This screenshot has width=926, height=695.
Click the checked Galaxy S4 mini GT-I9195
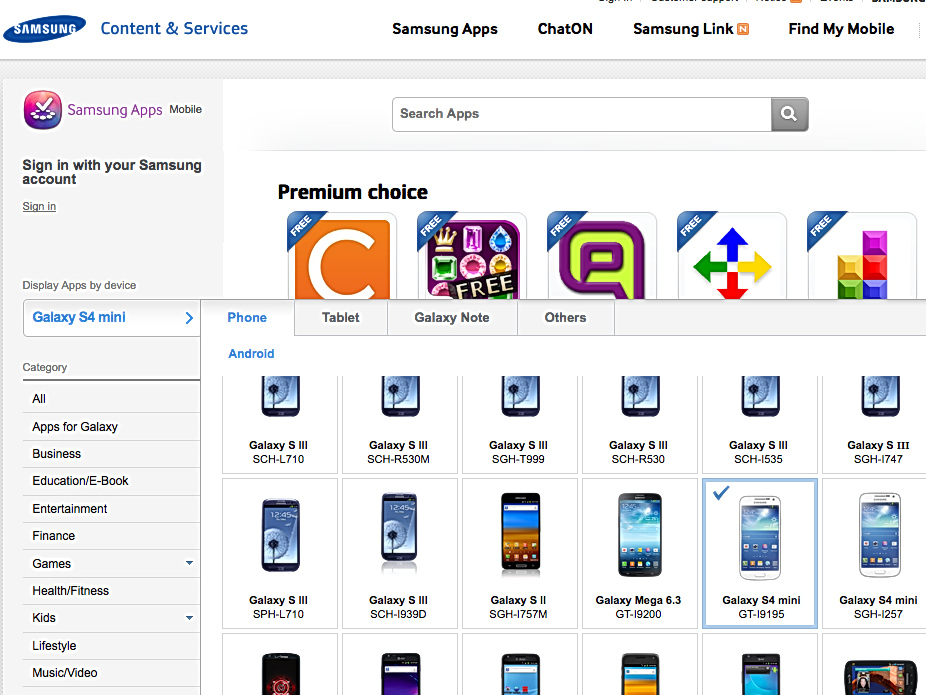[x=759, y=553]
